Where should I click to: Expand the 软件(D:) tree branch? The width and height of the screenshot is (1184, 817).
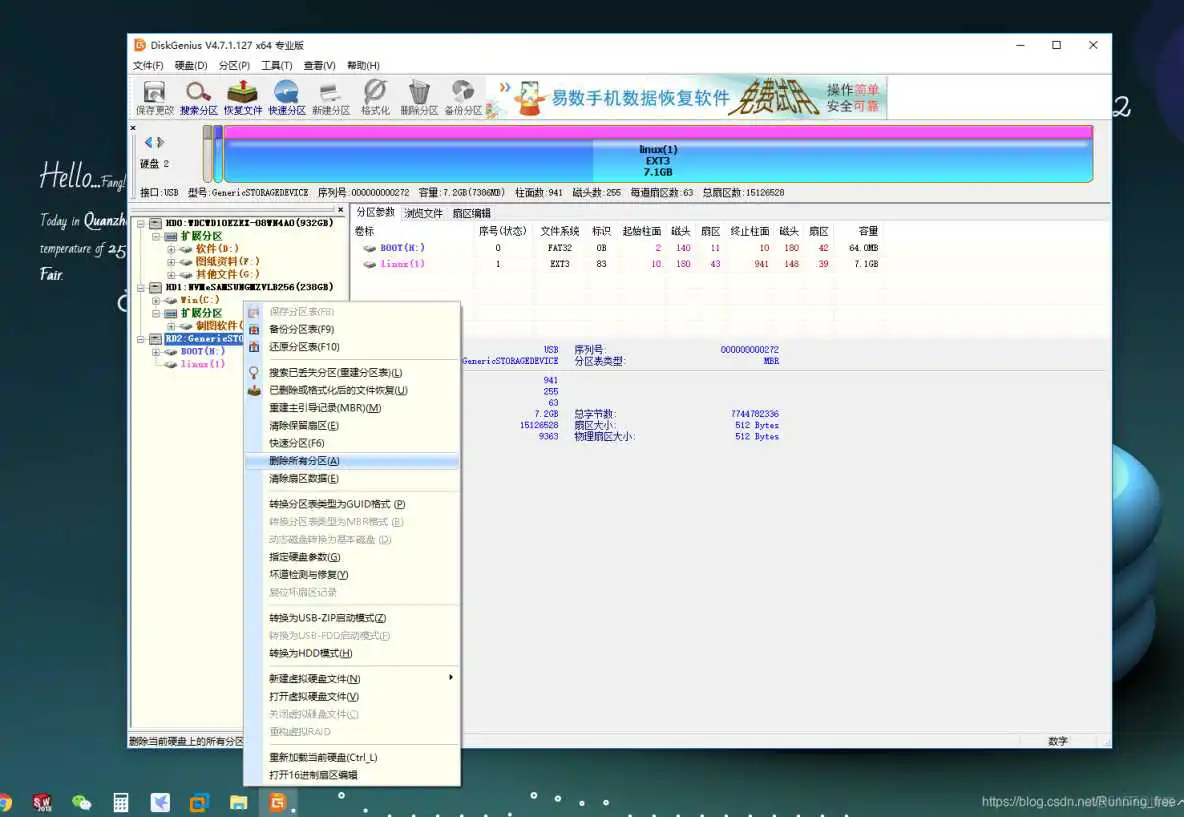[x=169, y=249]
